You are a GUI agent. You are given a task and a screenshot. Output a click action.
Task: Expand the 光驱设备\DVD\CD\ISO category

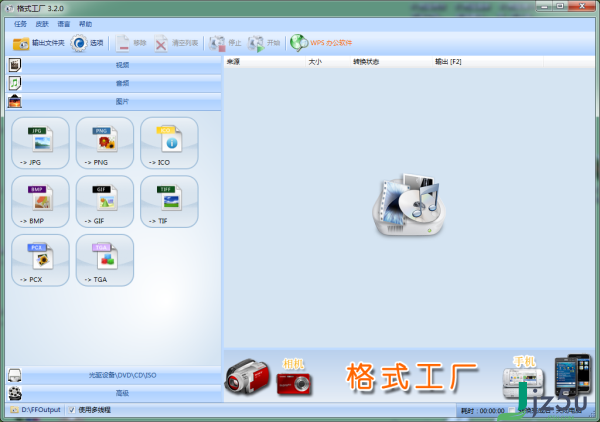[x=114, y=375]
